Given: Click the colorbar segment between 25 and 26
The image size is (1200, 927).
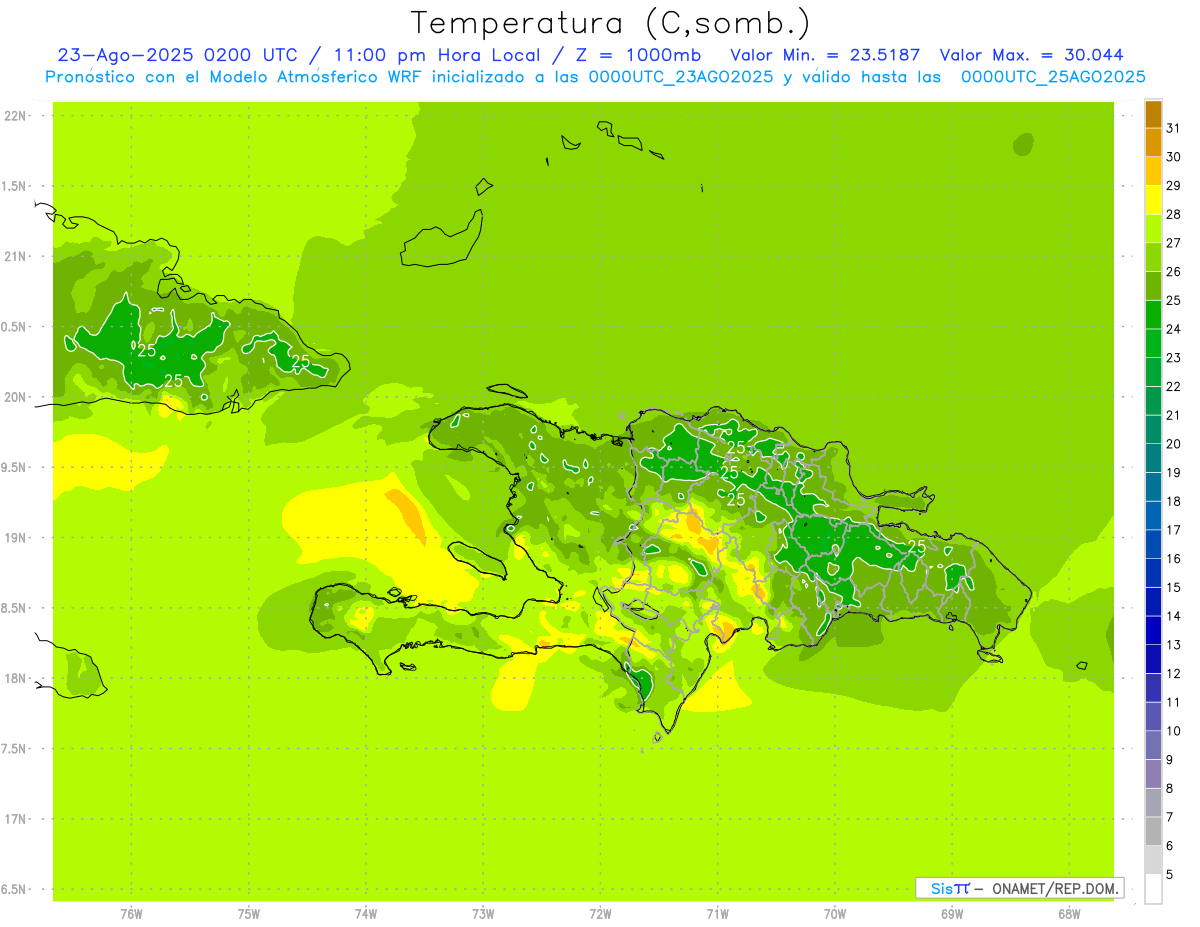Looking at the screenshot, I should [1153, 286].
